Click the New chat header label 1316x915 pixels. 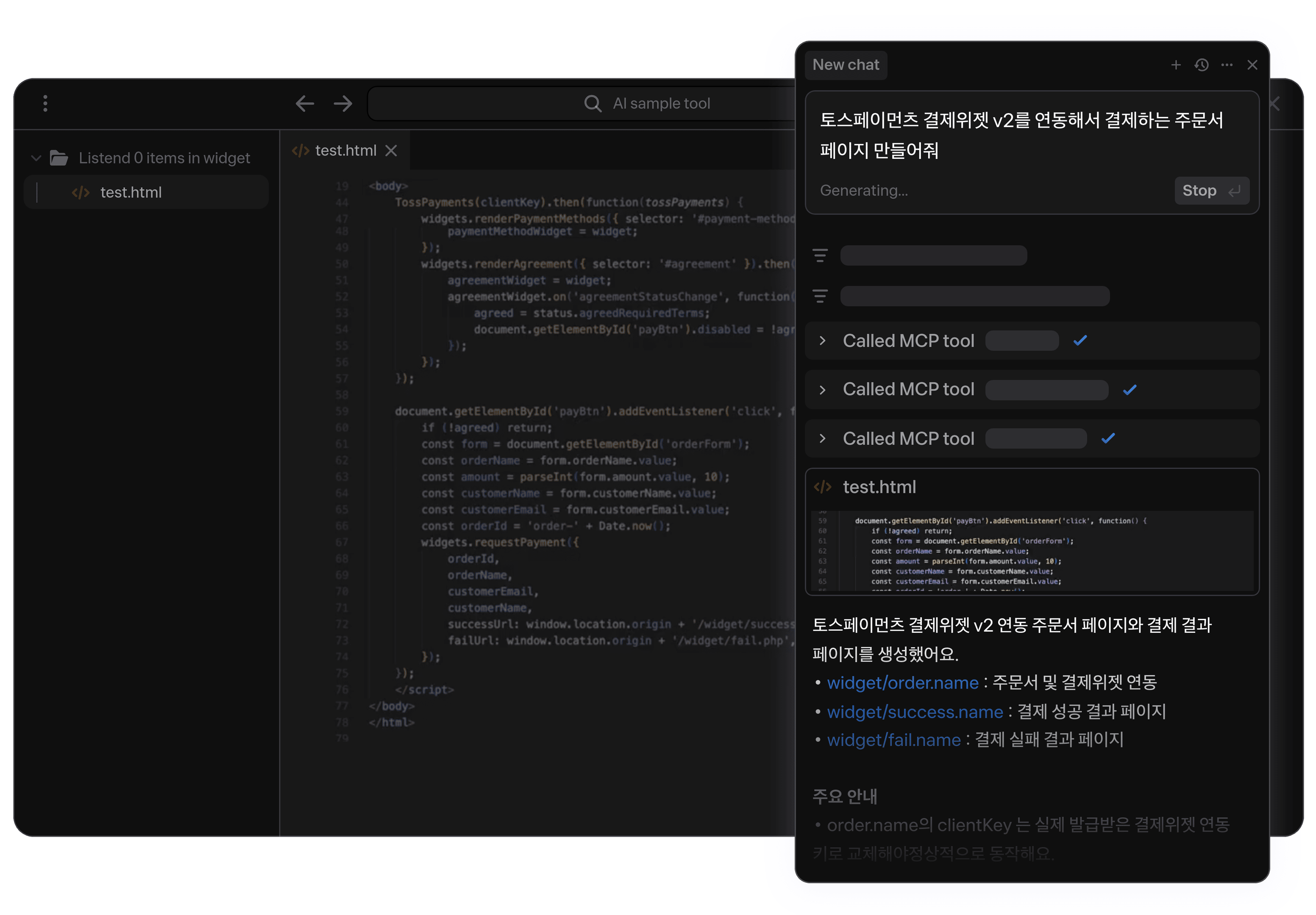pos(846,65)
